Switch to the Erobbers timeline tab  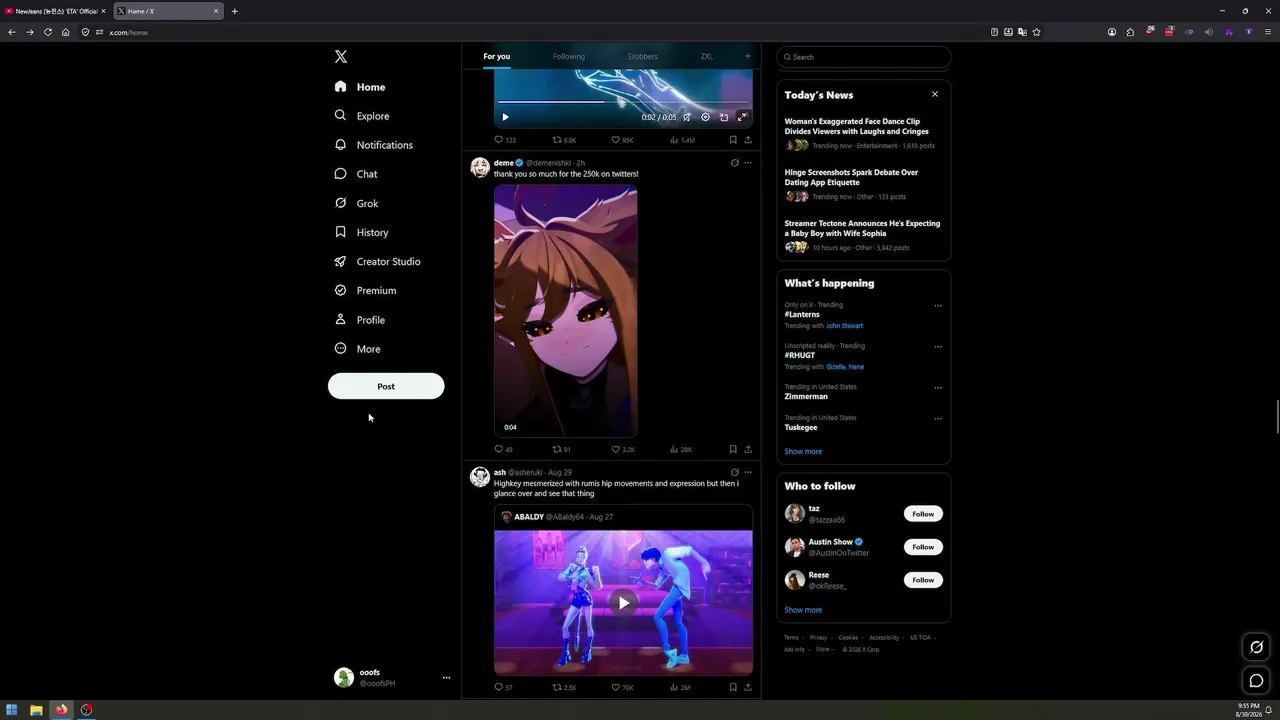click(x=643, y=56)
